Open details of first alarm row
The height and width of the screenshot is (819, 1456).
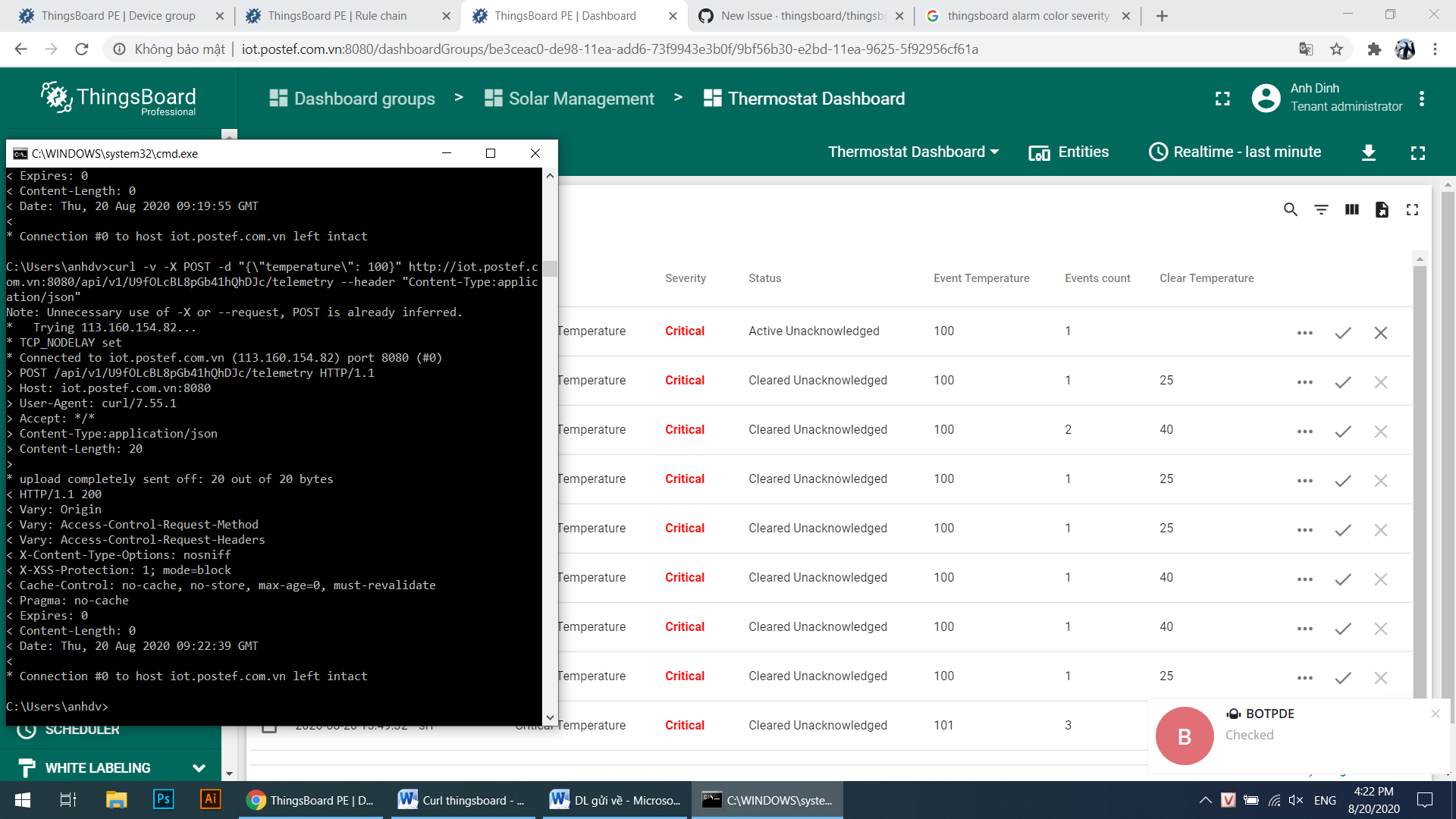point(1304,333)
